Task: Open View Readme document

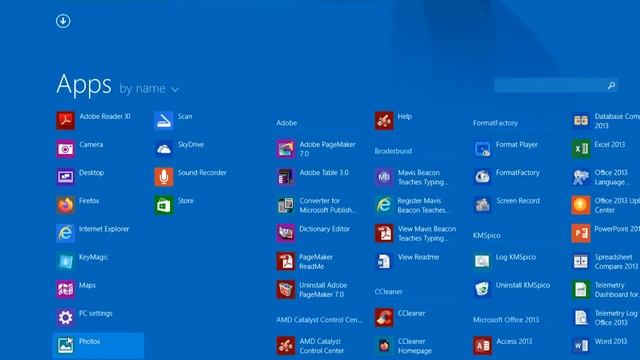Action: coord(407,261)
